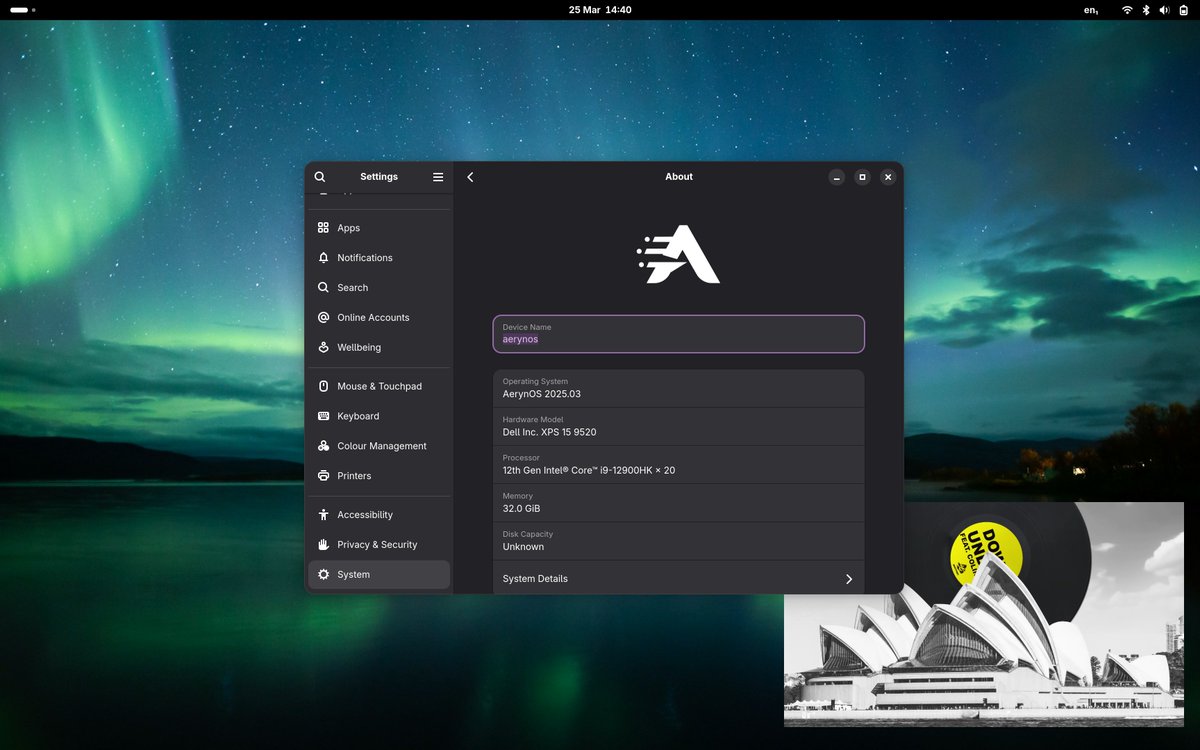This screenshot has width=1200, height=750.
Task: Click the Accessibility figure icon
Action: click(323, 515)
